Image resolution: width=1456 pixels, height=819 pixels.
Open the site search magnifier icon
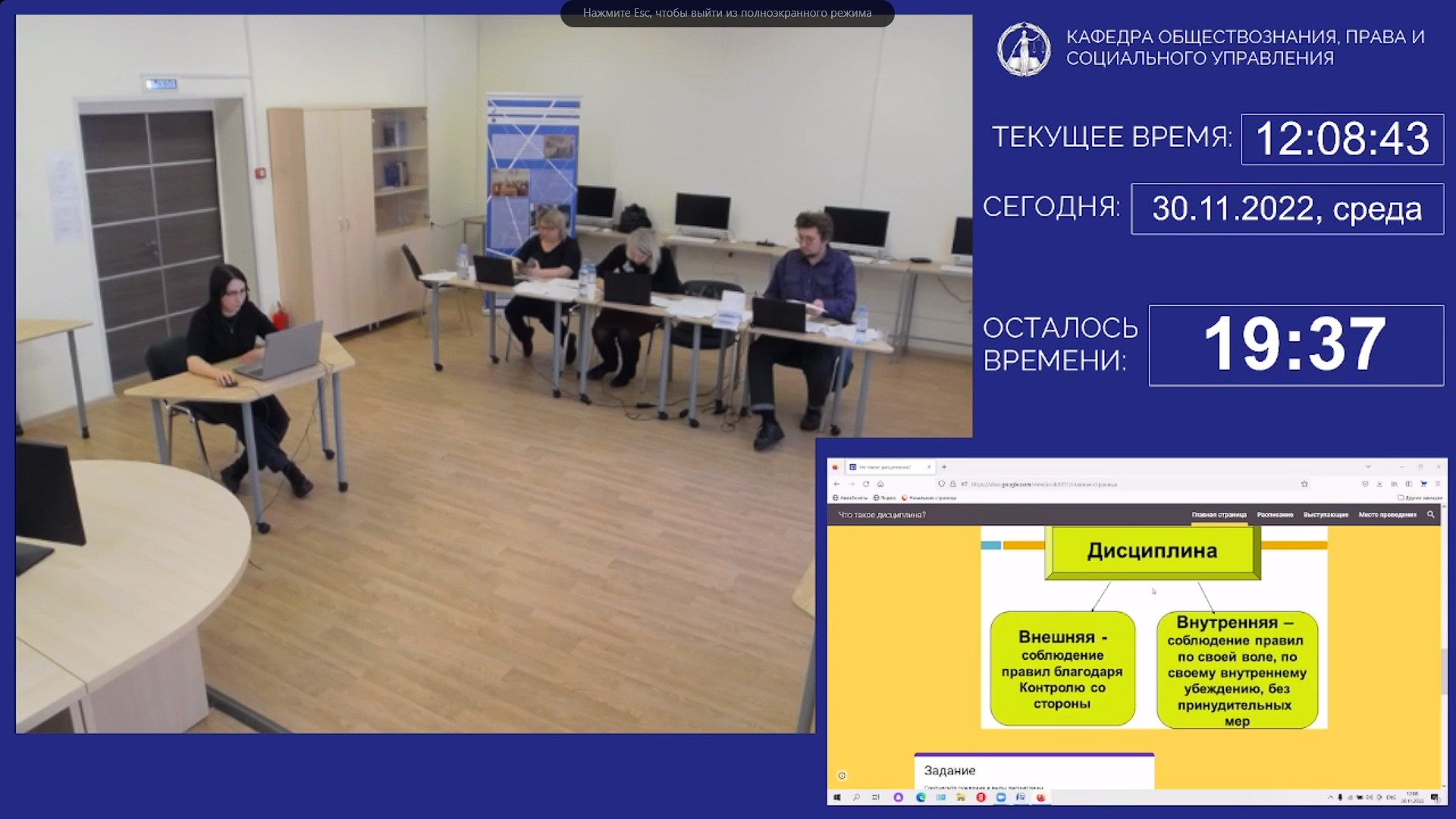tap(1431, 514)
